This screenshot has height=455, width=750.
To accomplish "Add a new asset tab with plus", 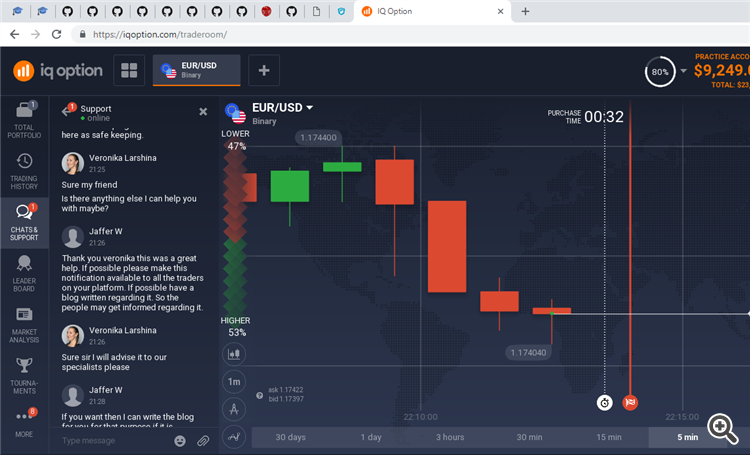I will 264,70.
